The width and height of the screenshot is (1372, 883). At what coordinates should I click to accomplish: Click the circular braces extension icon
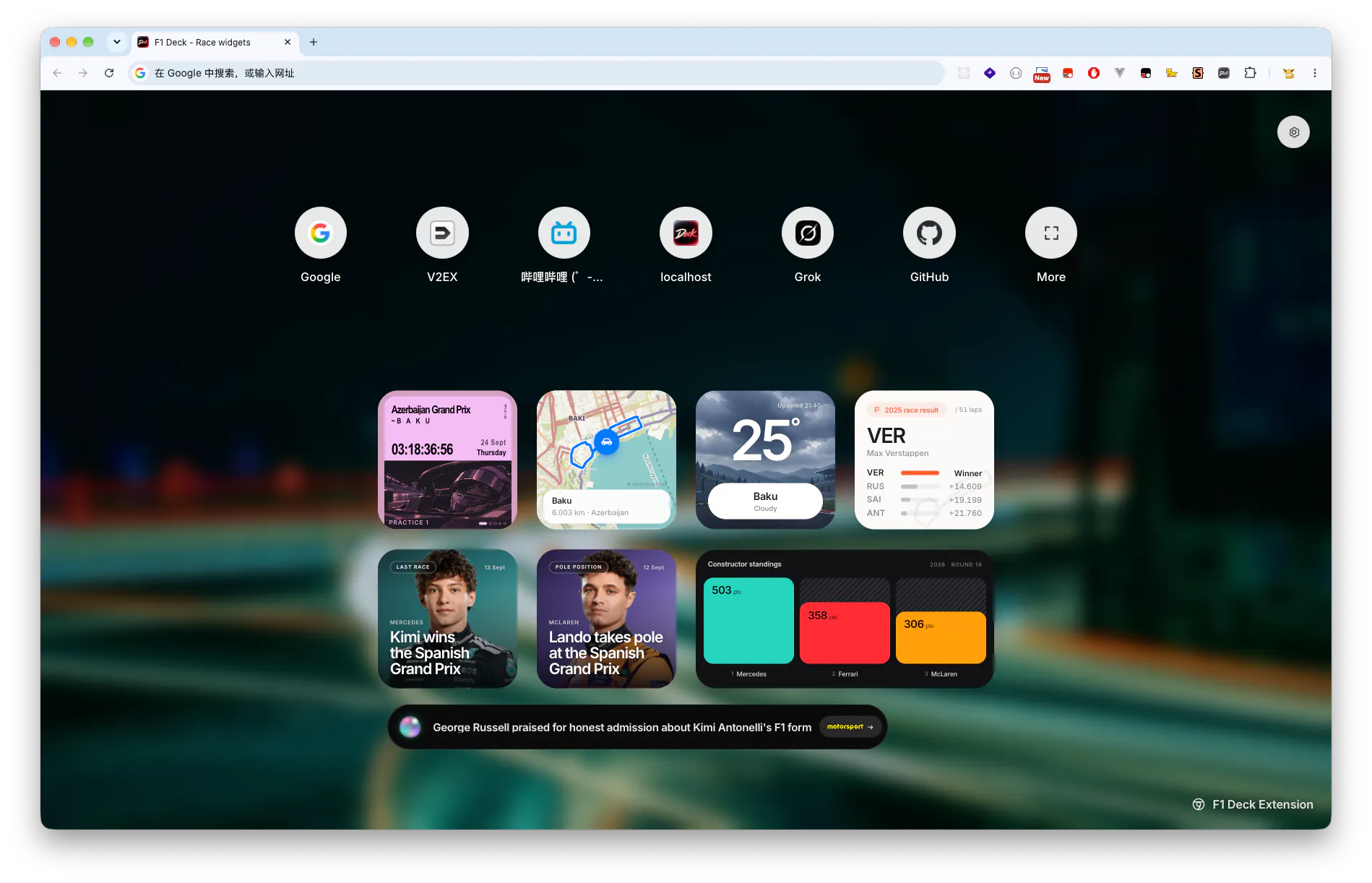(x=1016, y=73)
